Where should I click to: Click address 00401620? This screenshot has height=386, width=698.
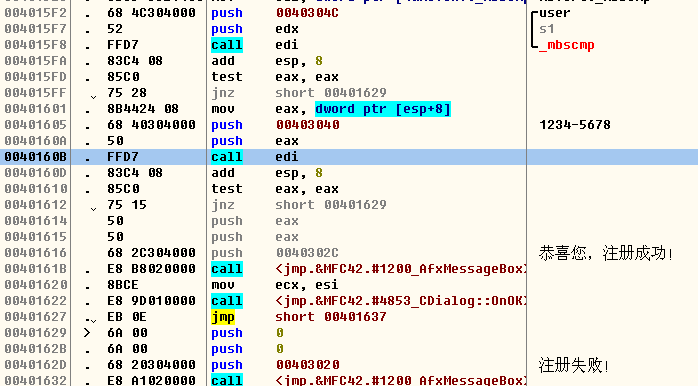[35, 285]
